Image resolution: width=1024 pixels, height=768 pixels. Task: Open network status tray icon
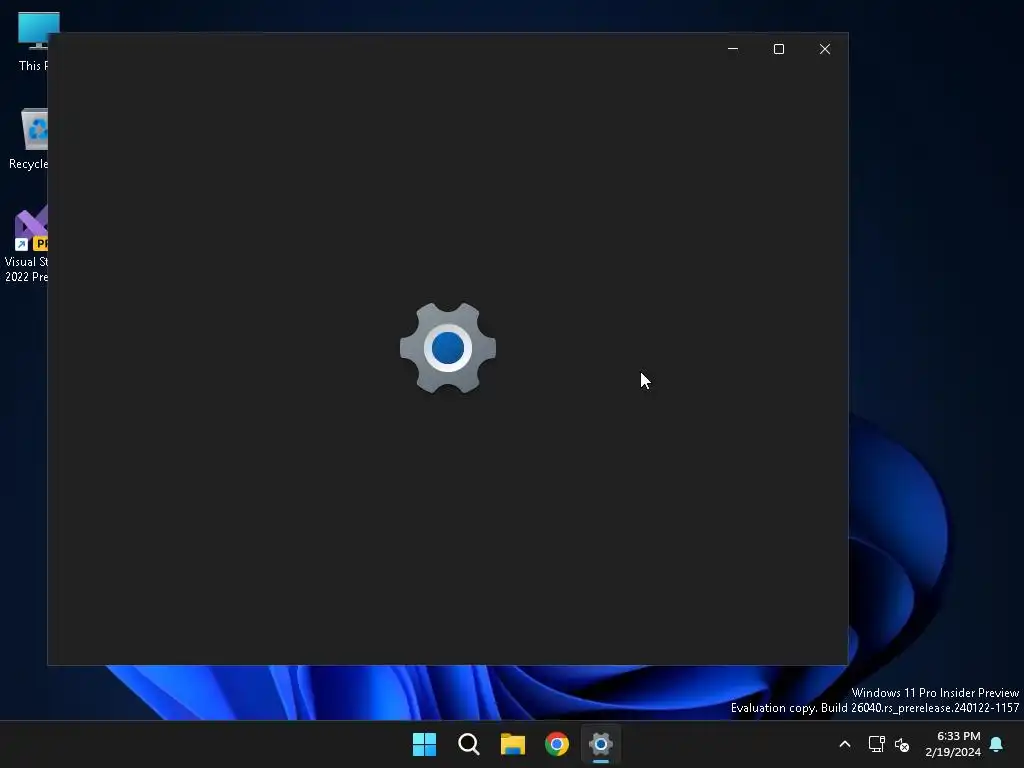[876, 744]
